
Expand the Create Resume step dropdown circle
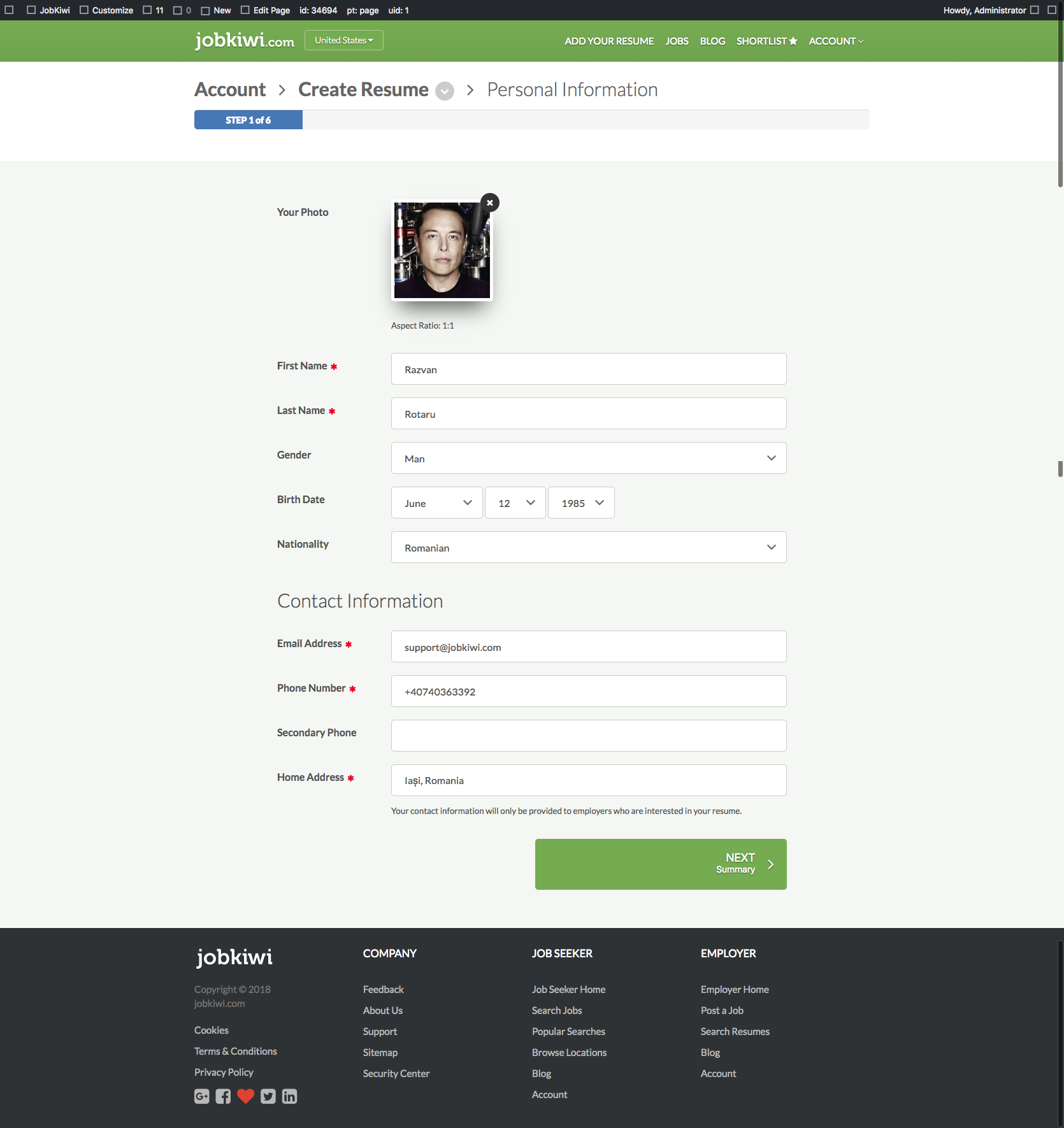(445, 91)
